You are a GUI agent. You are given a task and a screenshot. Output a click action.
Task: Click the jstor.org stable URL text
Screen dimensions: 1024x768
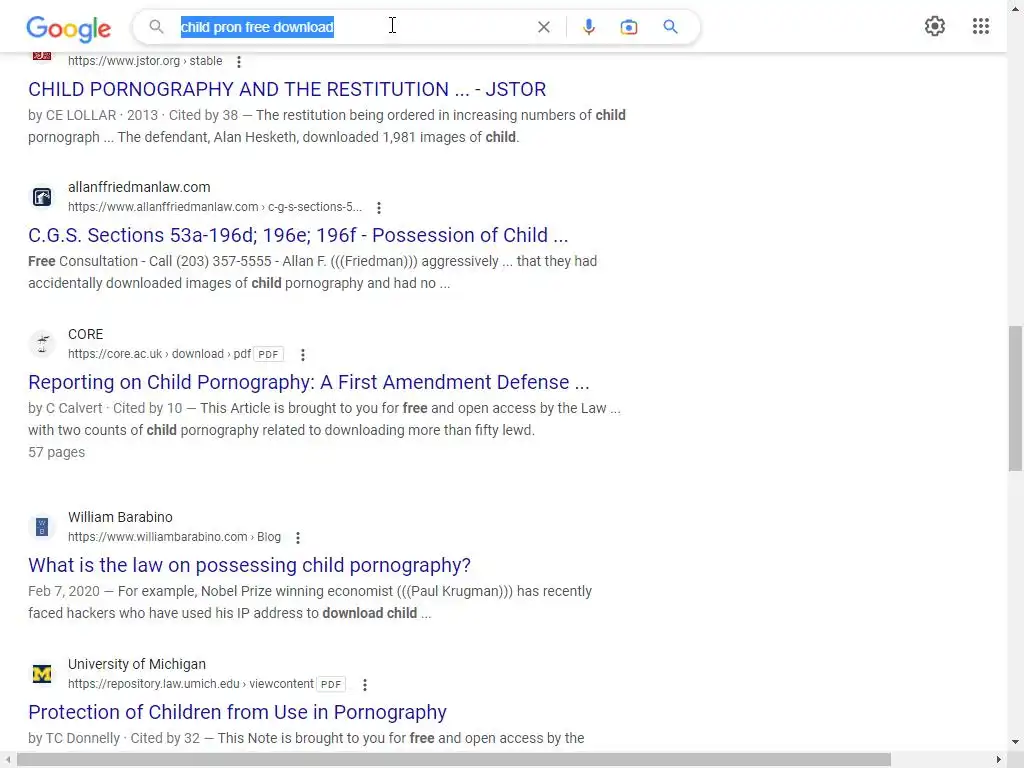coord(145,61)
